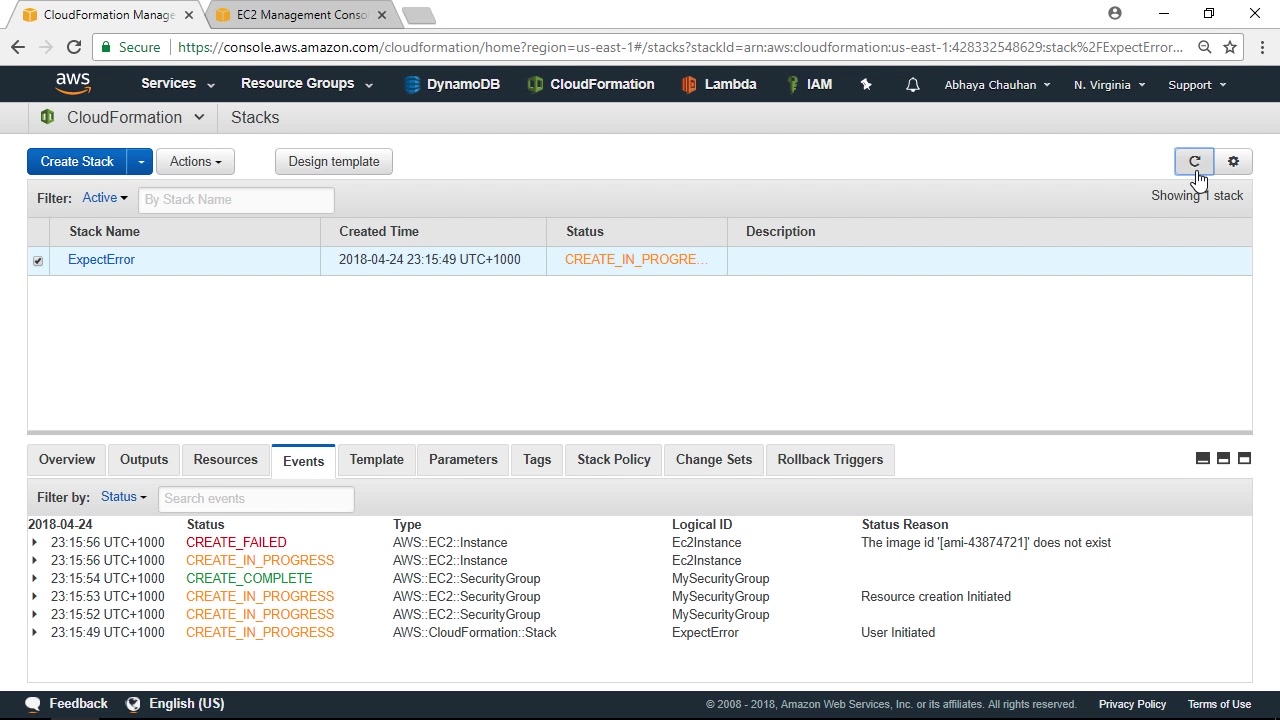This screenshot has width=1280, height=720.
Task: Open the ExpectError stack link
Action: coord(101,260)
